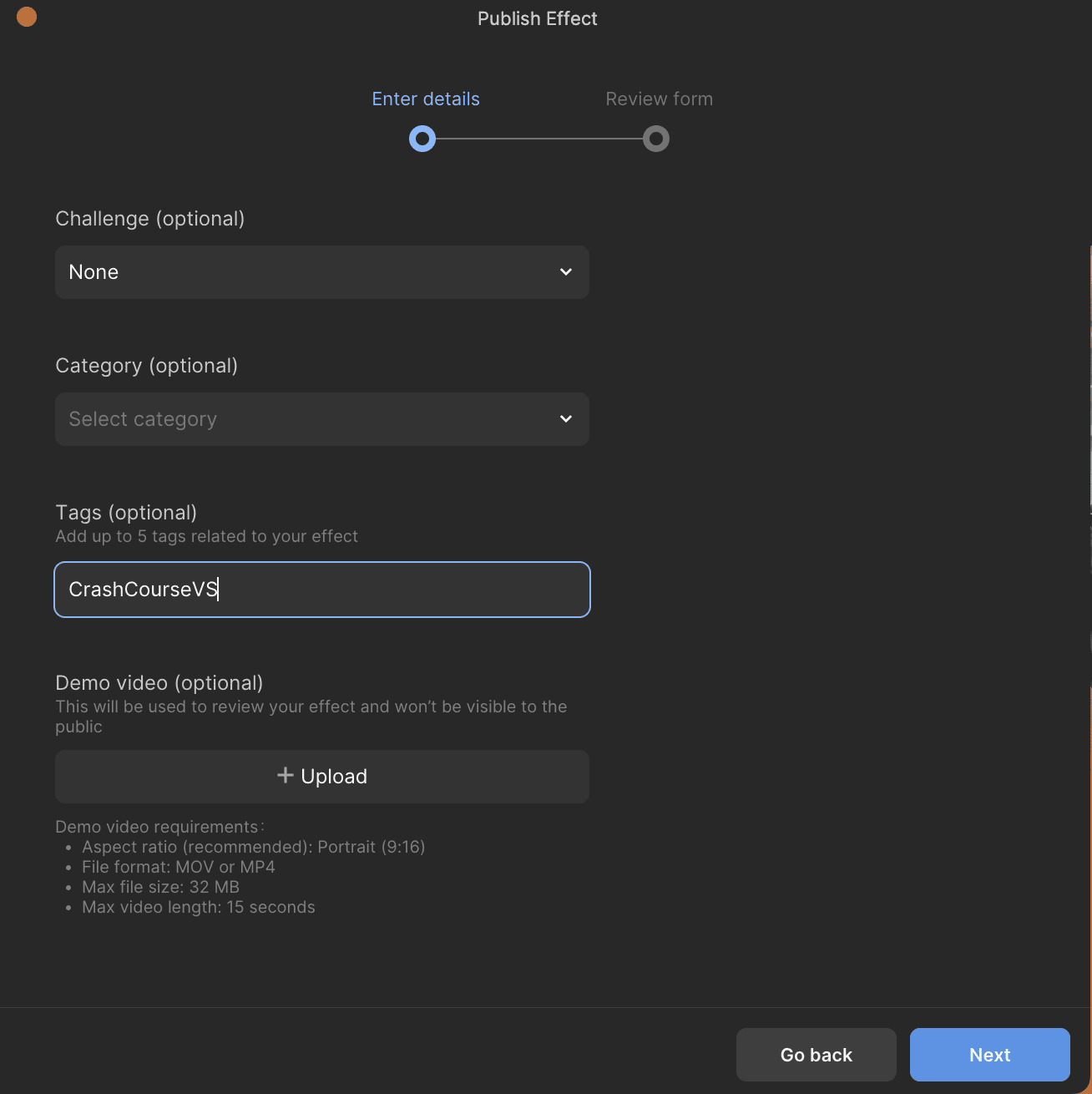Switch to the Enter details step label
This screenshot has width=1092, height=1094.
[426, 99]
